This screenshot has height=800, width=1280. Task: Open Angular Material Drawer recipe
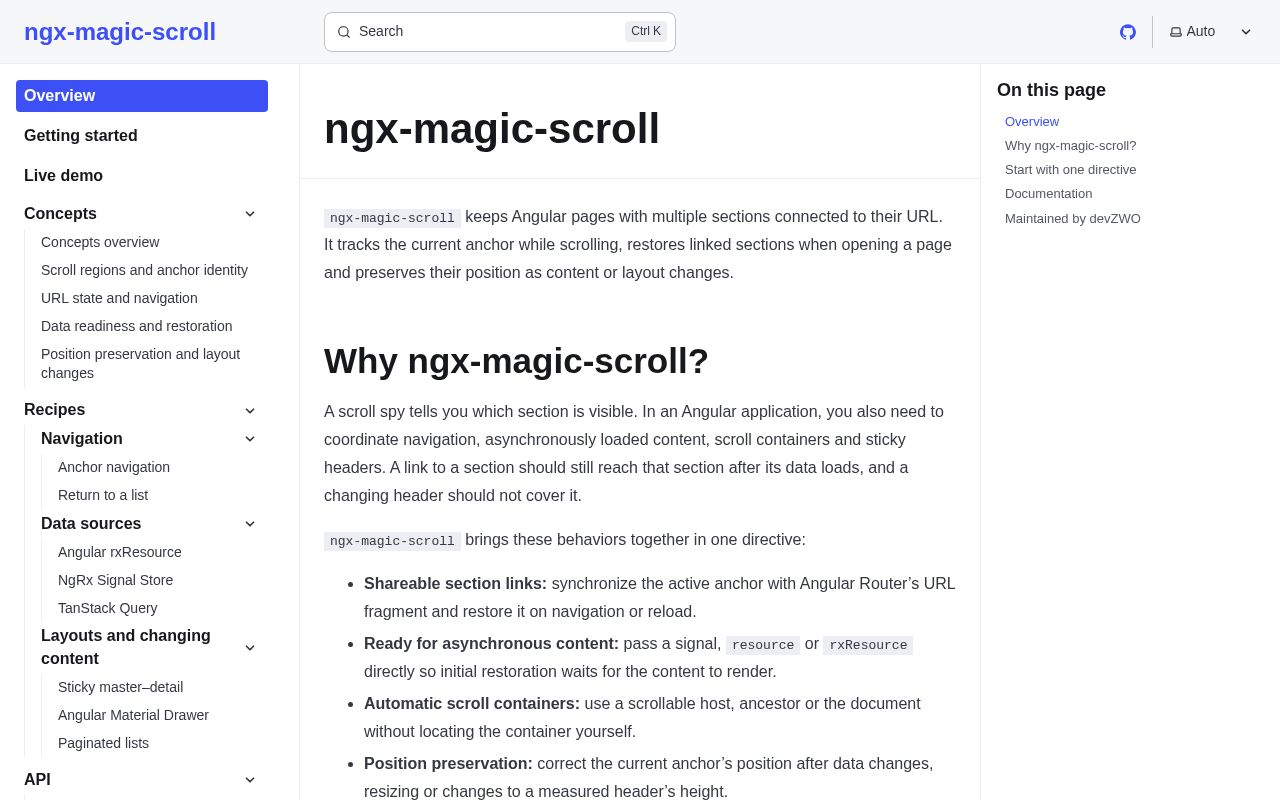coord(133,715)
